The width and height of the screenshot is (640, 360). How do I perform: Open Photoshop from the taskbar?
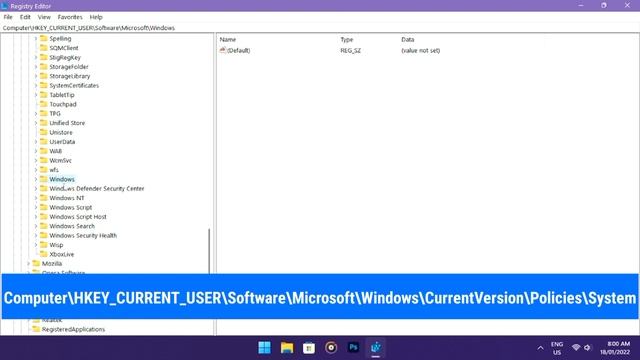click(353, 348)
